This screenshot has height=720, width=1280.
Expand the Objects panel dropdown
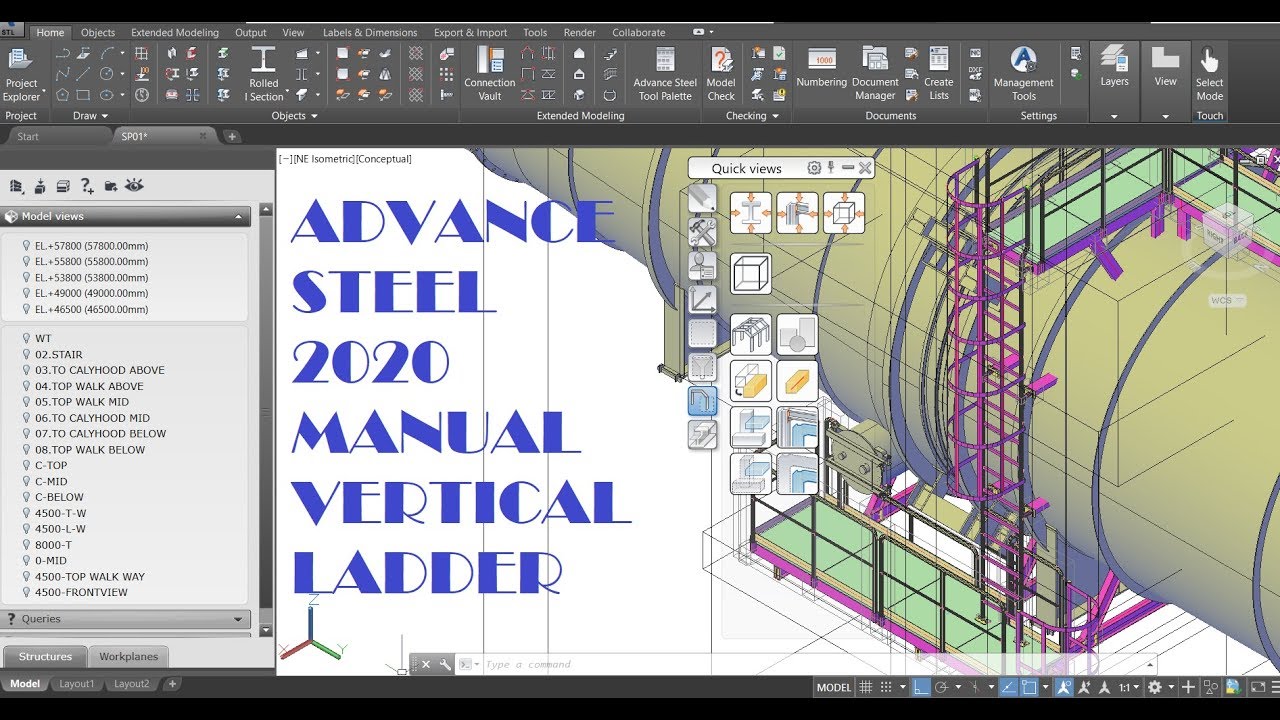295,116
